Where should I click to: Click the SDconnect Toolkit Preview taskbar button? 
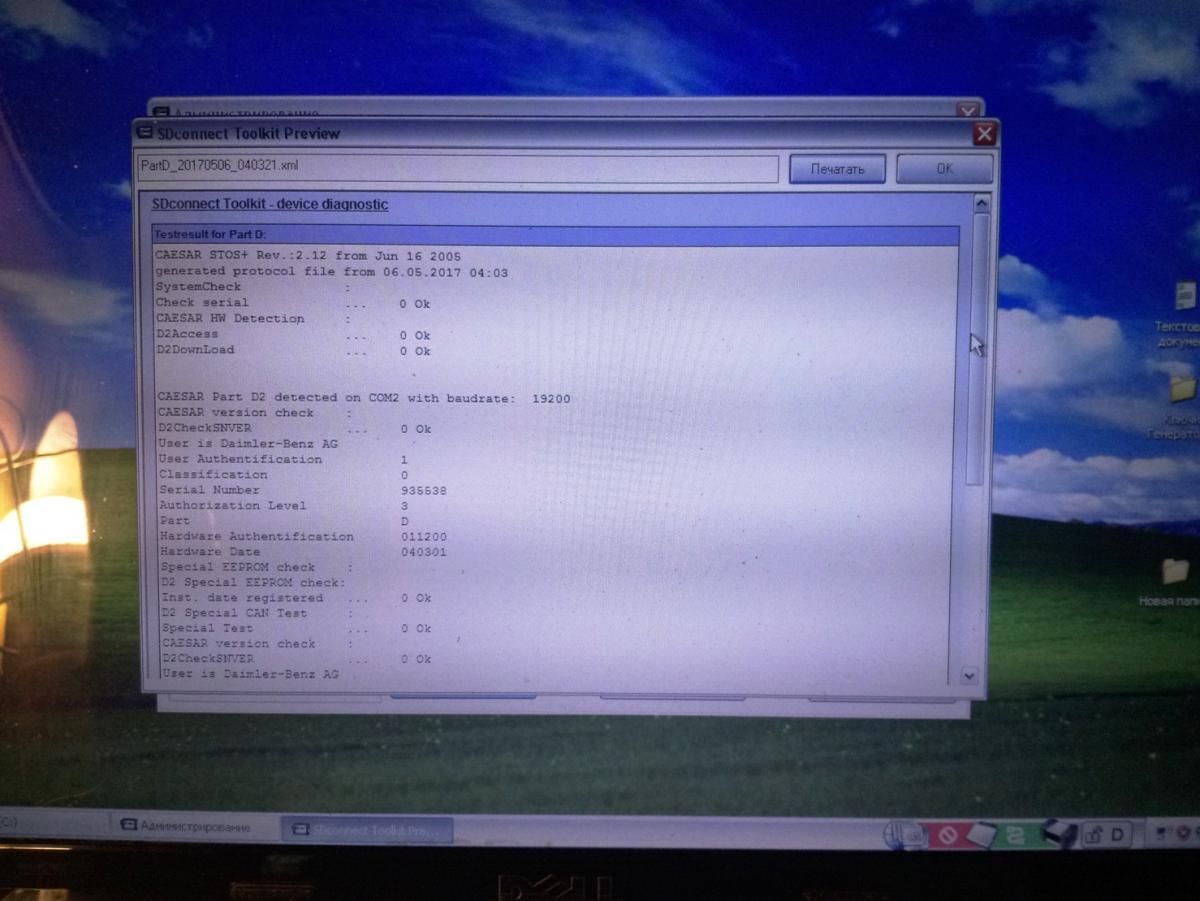(368, 830)
